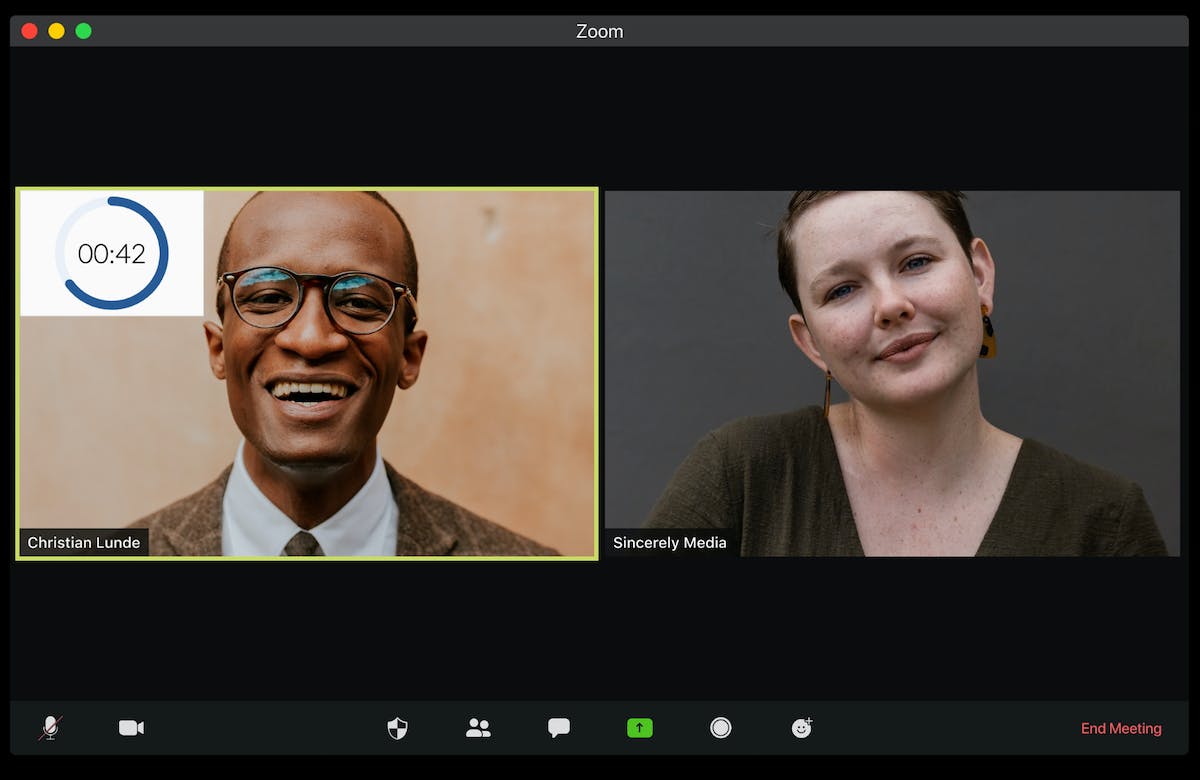Open the Reactions smiley icon
Image resolution: width=1200 pixels, height=780 pixels.
(x=802, y=728)
